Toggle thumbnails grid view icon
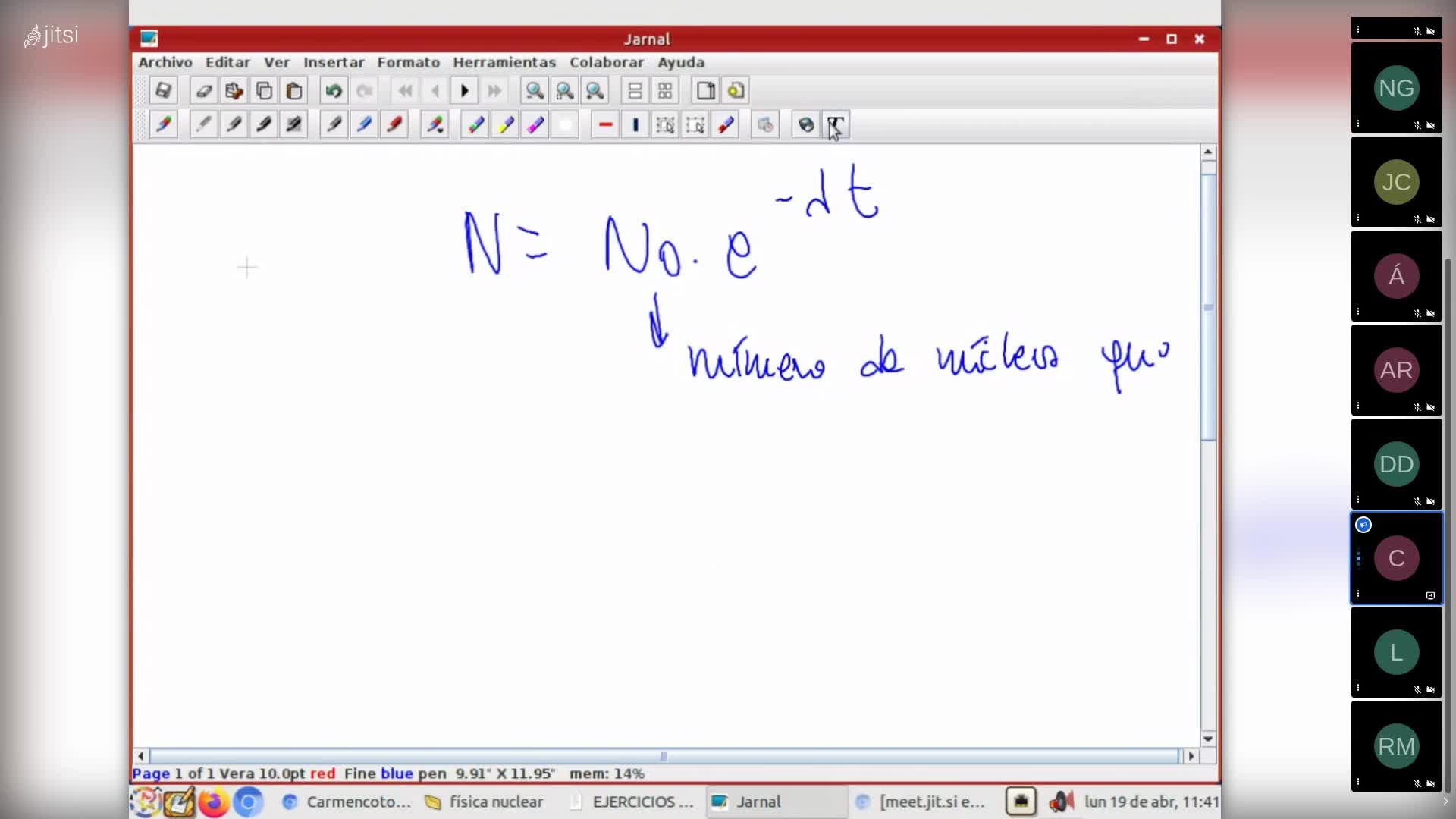 [x=665, y=91]
